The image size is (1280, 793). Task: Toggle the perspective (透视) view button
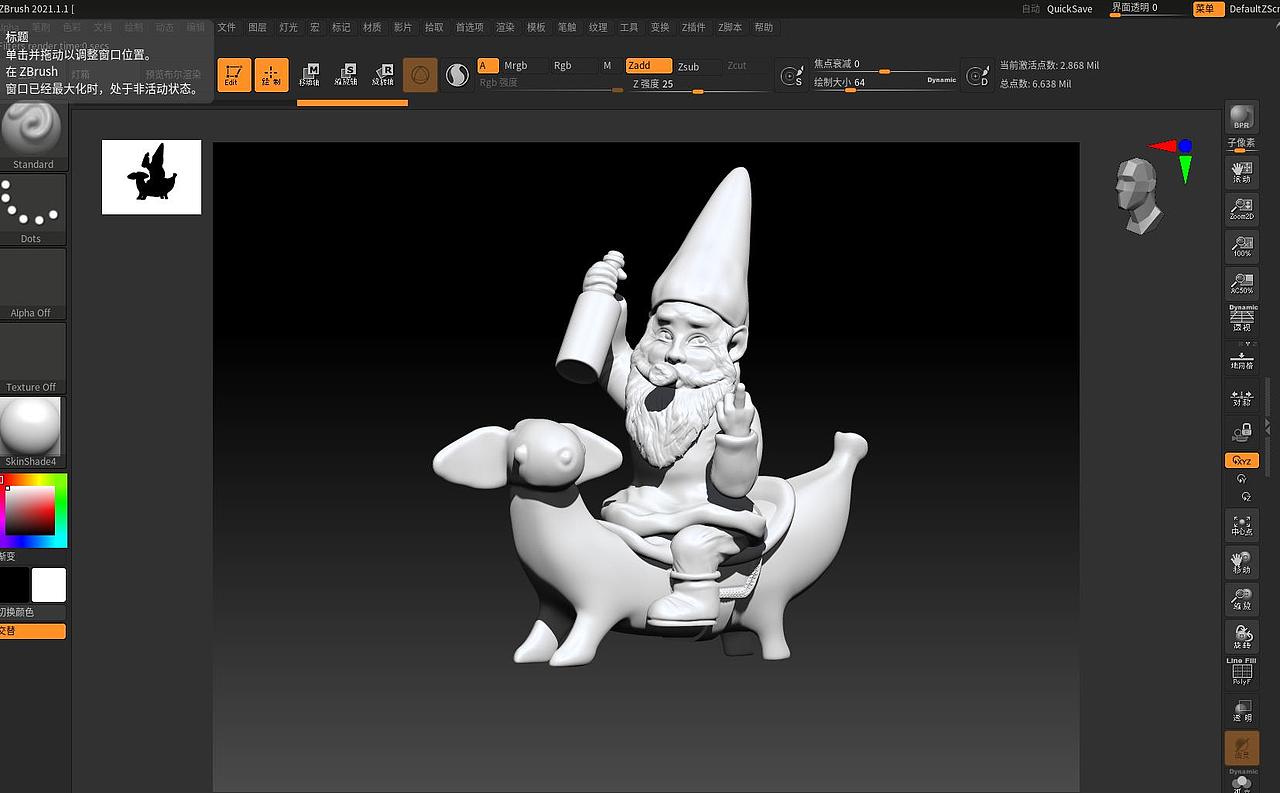click(x=1242, y=319)
